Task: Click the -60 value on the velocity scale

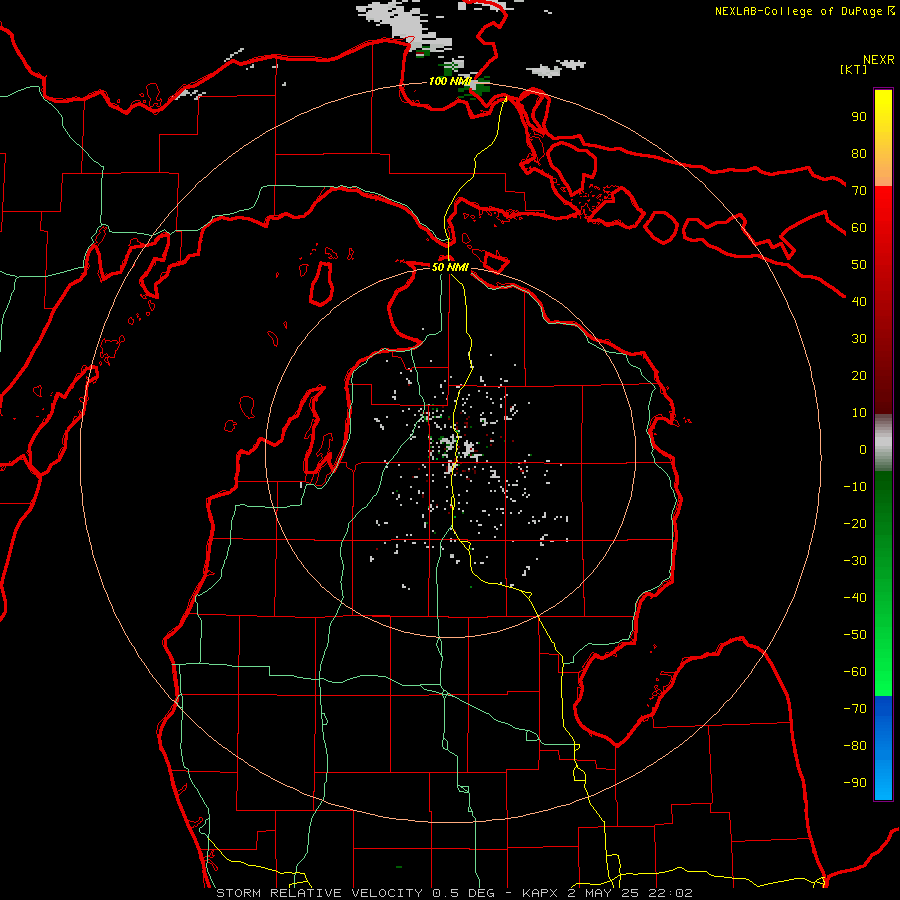Action: click(x=855, y=672)
